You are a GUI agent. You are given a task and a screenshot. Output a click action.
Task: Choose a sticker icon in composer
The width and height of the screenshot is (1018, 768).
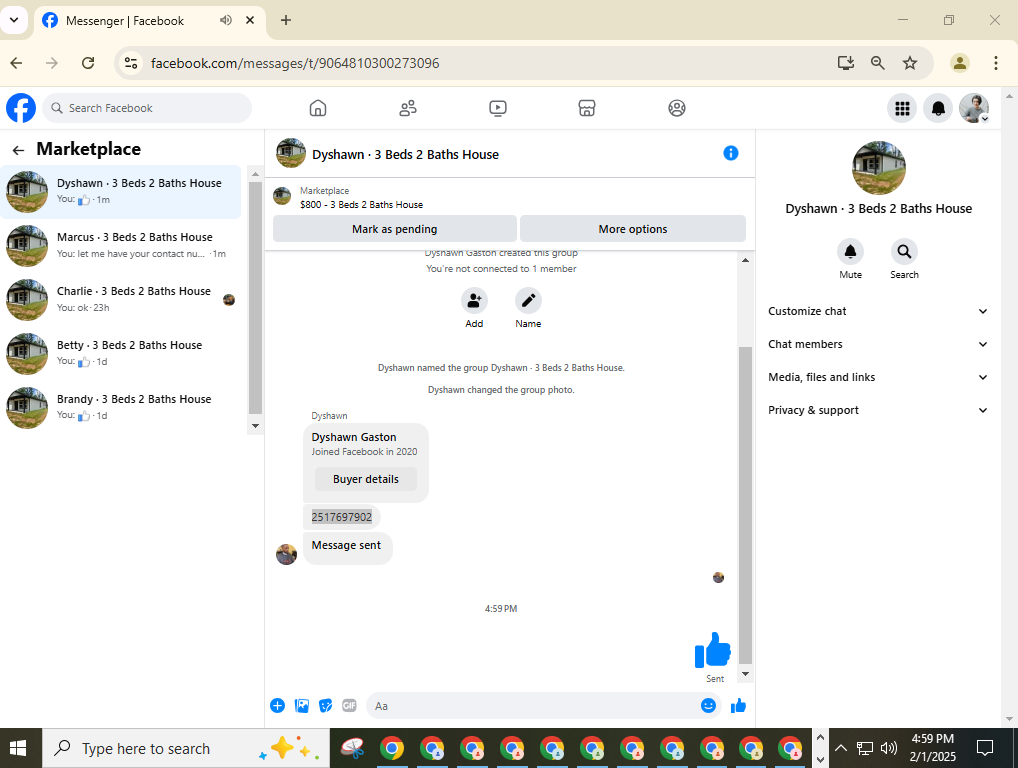click(325, 706)
